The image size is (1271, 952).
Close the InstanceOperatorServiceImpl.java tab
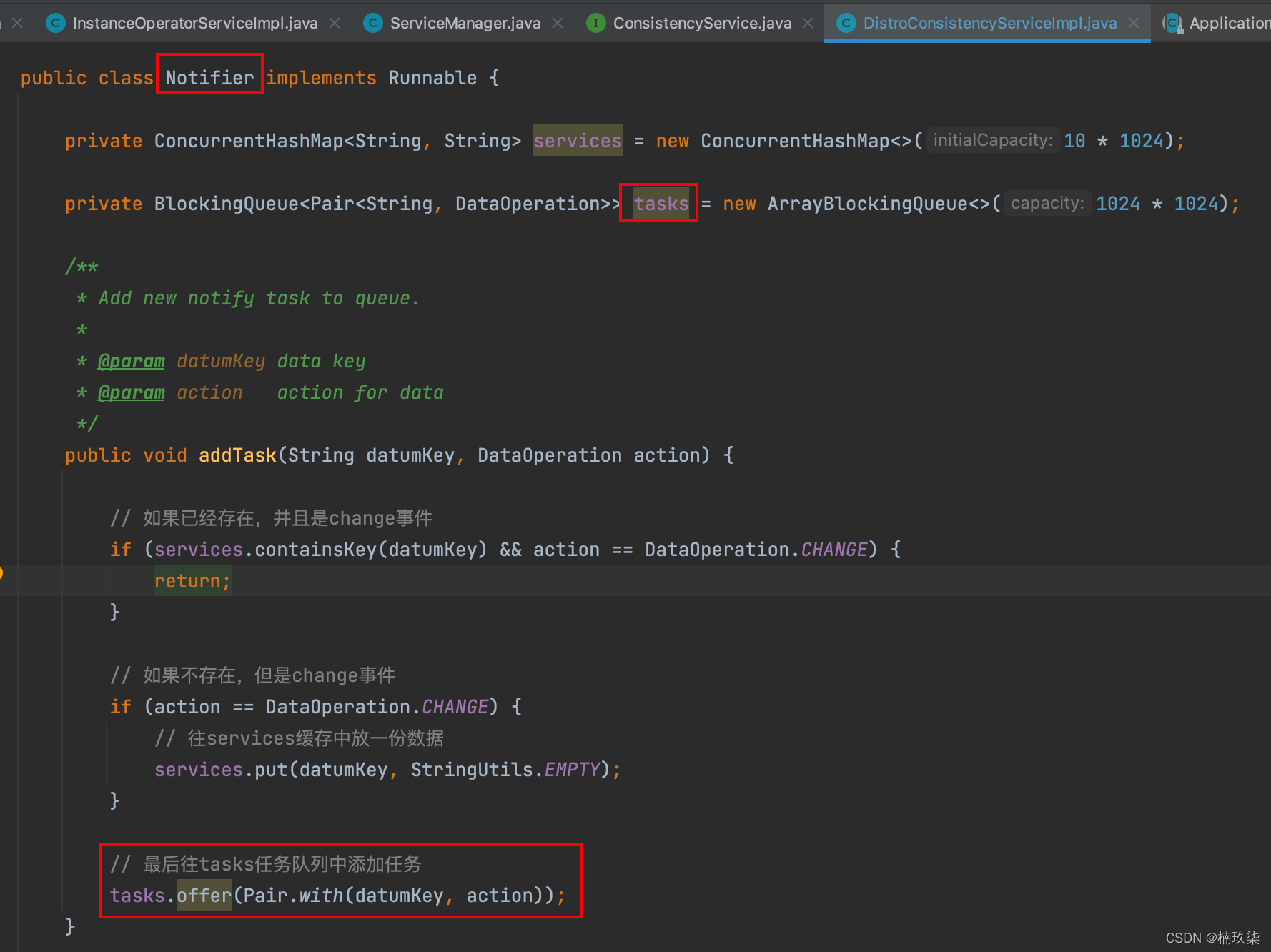pyautogui.click(x=335, y=24)
